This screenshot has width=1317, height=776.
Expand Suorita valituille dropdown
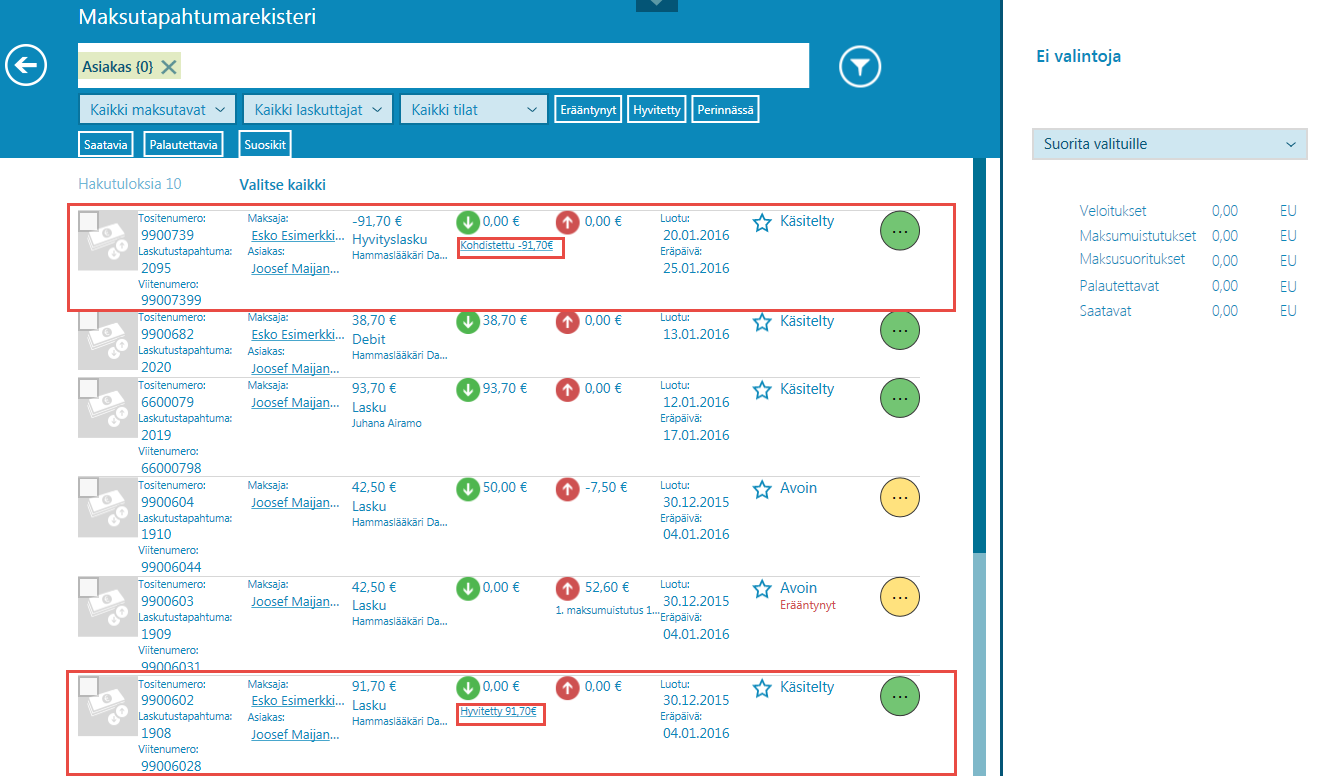[x=1168, y=144]
